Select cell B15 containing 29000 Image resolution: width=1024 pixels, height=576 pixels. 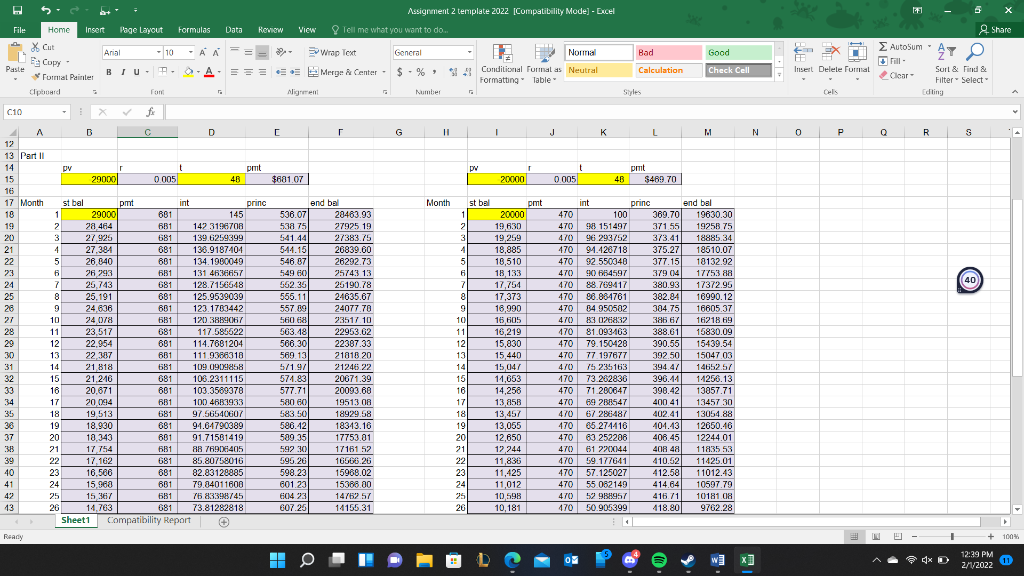point(87,179)
